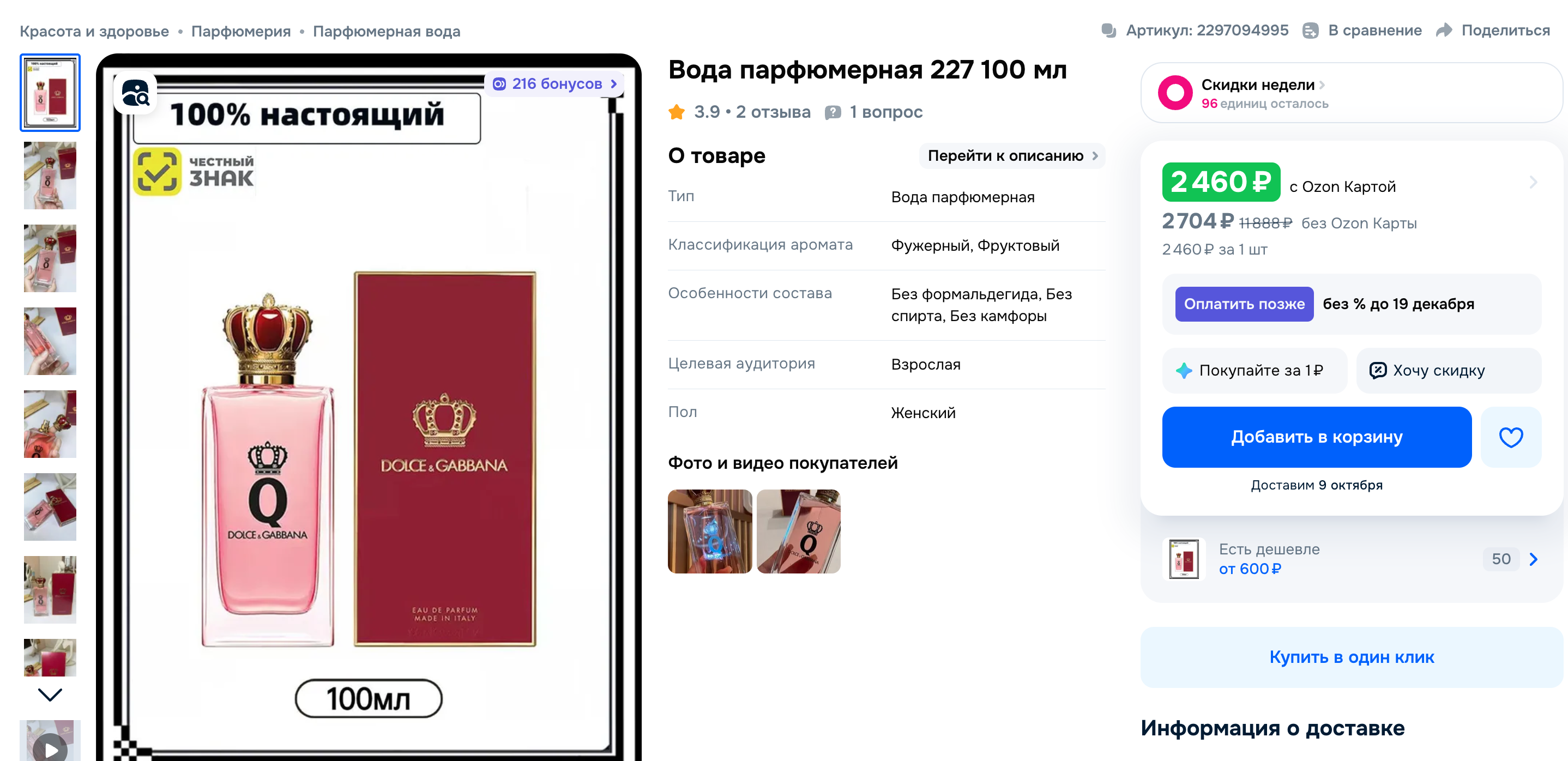Open first customer photo thumbnail
Screen dimensions: 1568x761
tap(710, 532)
